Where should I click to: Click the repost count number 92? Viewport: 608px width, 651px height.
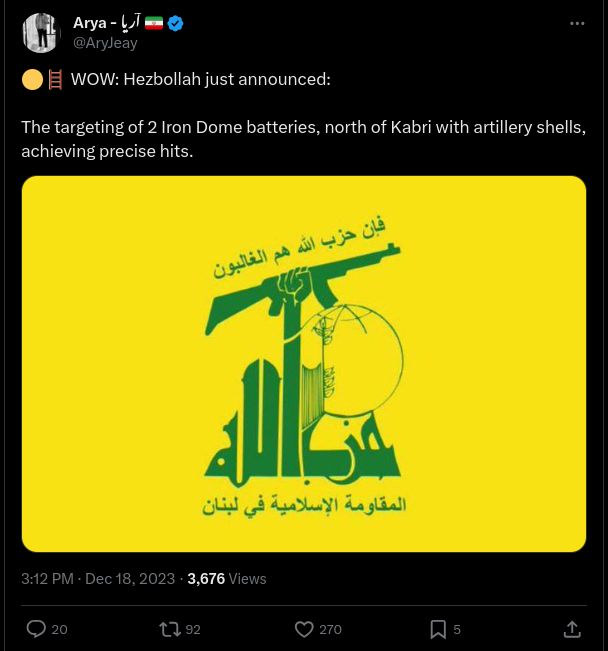pyautogui.click(x=193, y=629)
